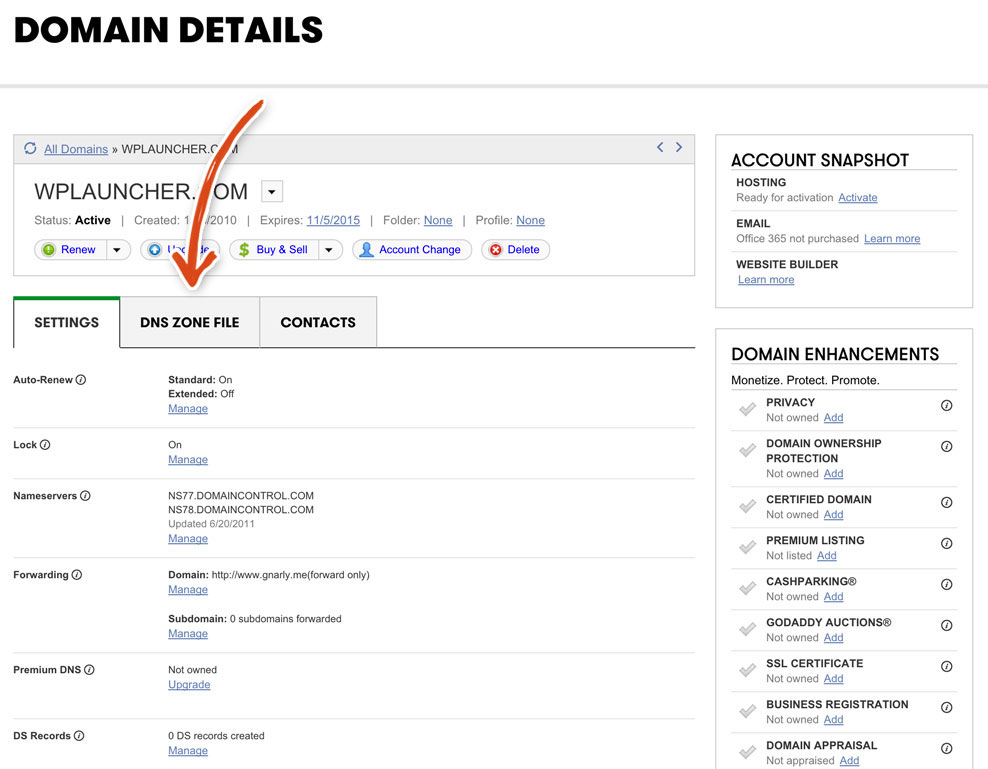Click Learn more under Website Builder
988x769 pixels.
[766, 279]
